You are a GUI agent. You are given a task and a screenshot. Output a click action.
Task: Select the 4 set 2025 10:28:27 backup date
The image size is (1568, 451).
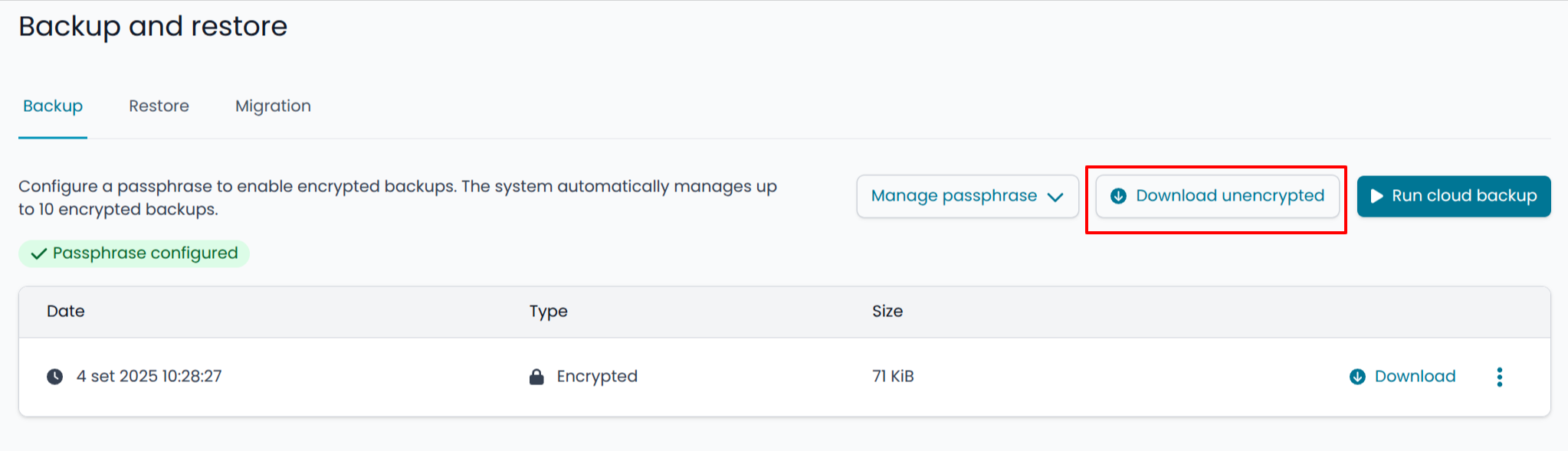click(x=149, y=377)
